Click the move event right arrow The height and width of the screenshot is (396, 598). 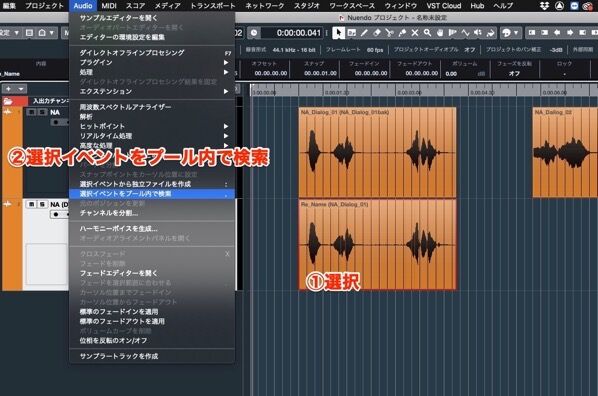coord(570,33)
